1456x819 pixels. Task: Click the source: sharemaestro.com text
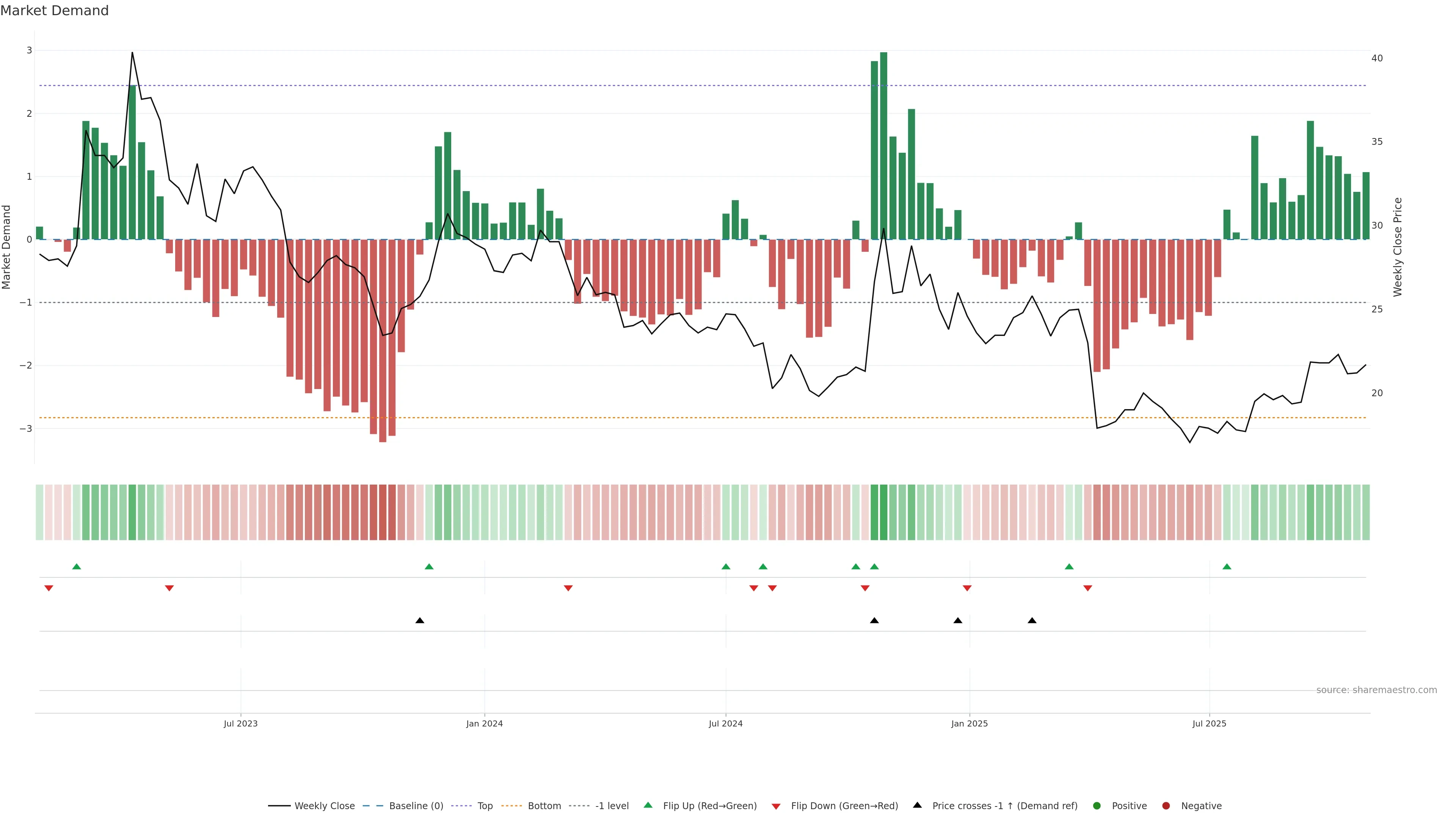pyautogui.click(x=1376, y=690)
